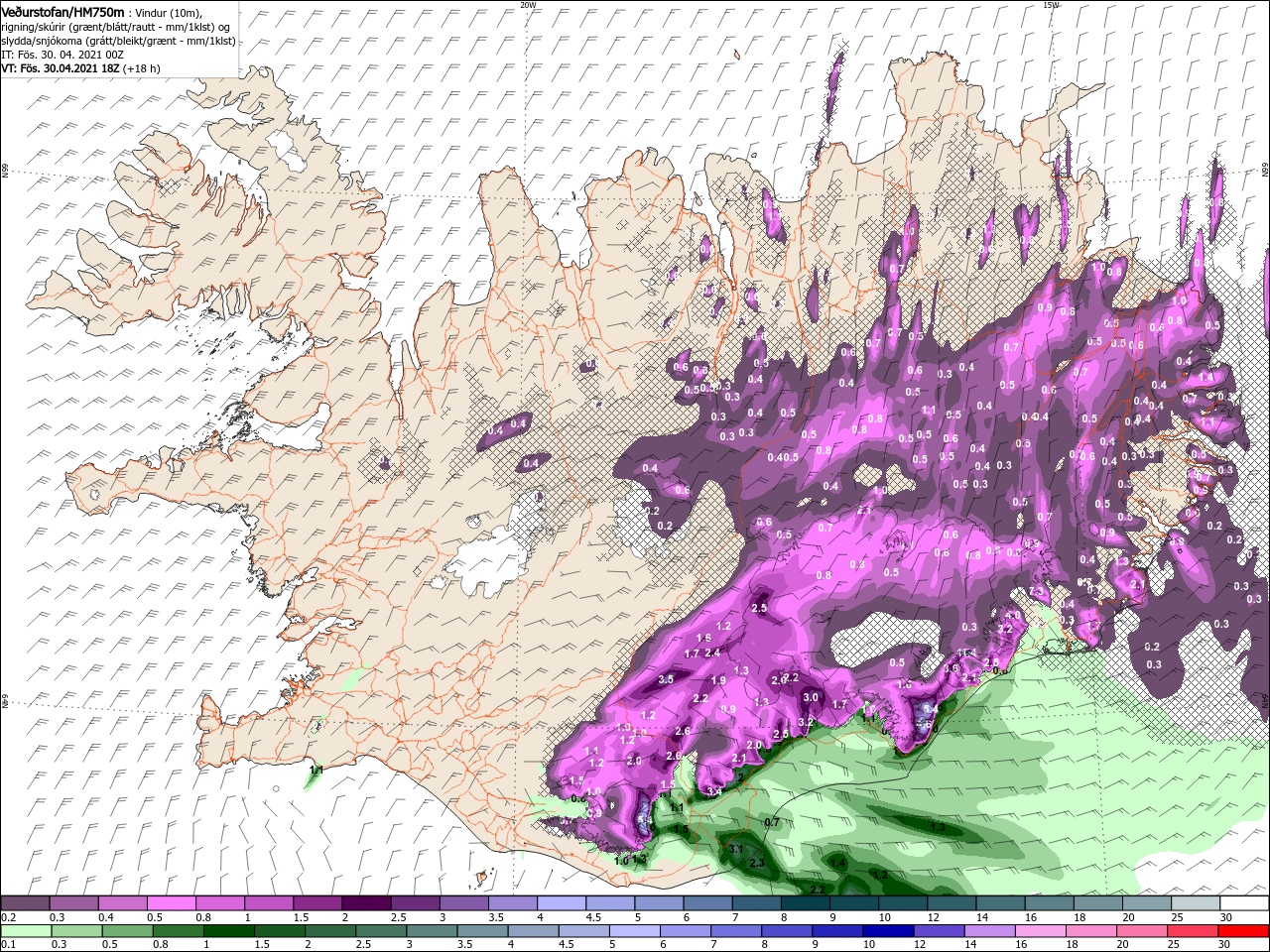This screenshot has height=952, width=1270.
Task: Pick the snow-scale swatch between 0.2 and 0.3
Action: (25, 903)
